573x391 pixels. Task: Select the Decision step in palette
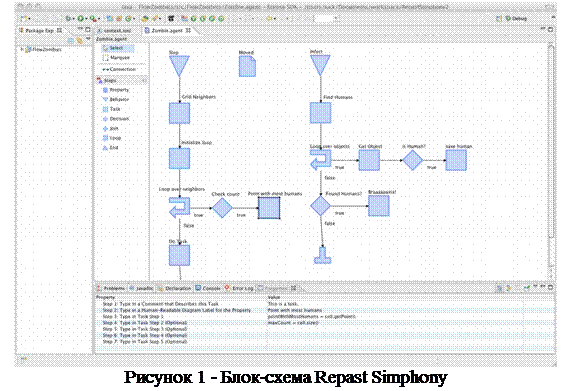tap(116, 119)
